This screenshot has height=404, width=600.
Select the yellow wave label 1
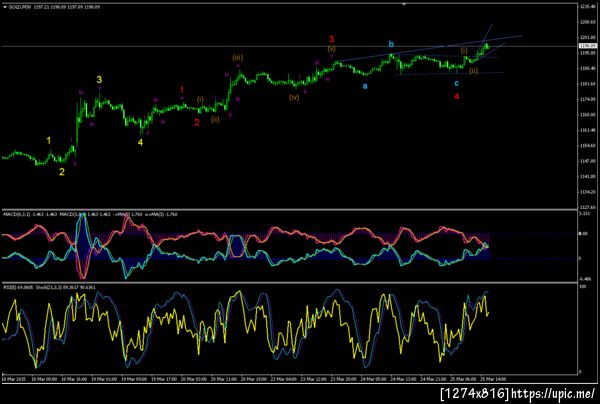(49, 141)
